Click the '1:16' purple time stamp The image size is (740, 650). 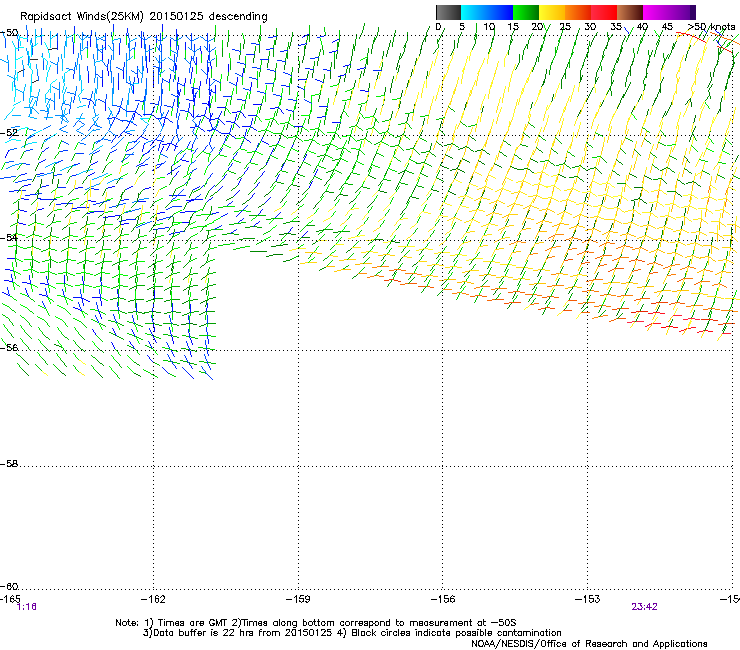(x=26, y=607)
